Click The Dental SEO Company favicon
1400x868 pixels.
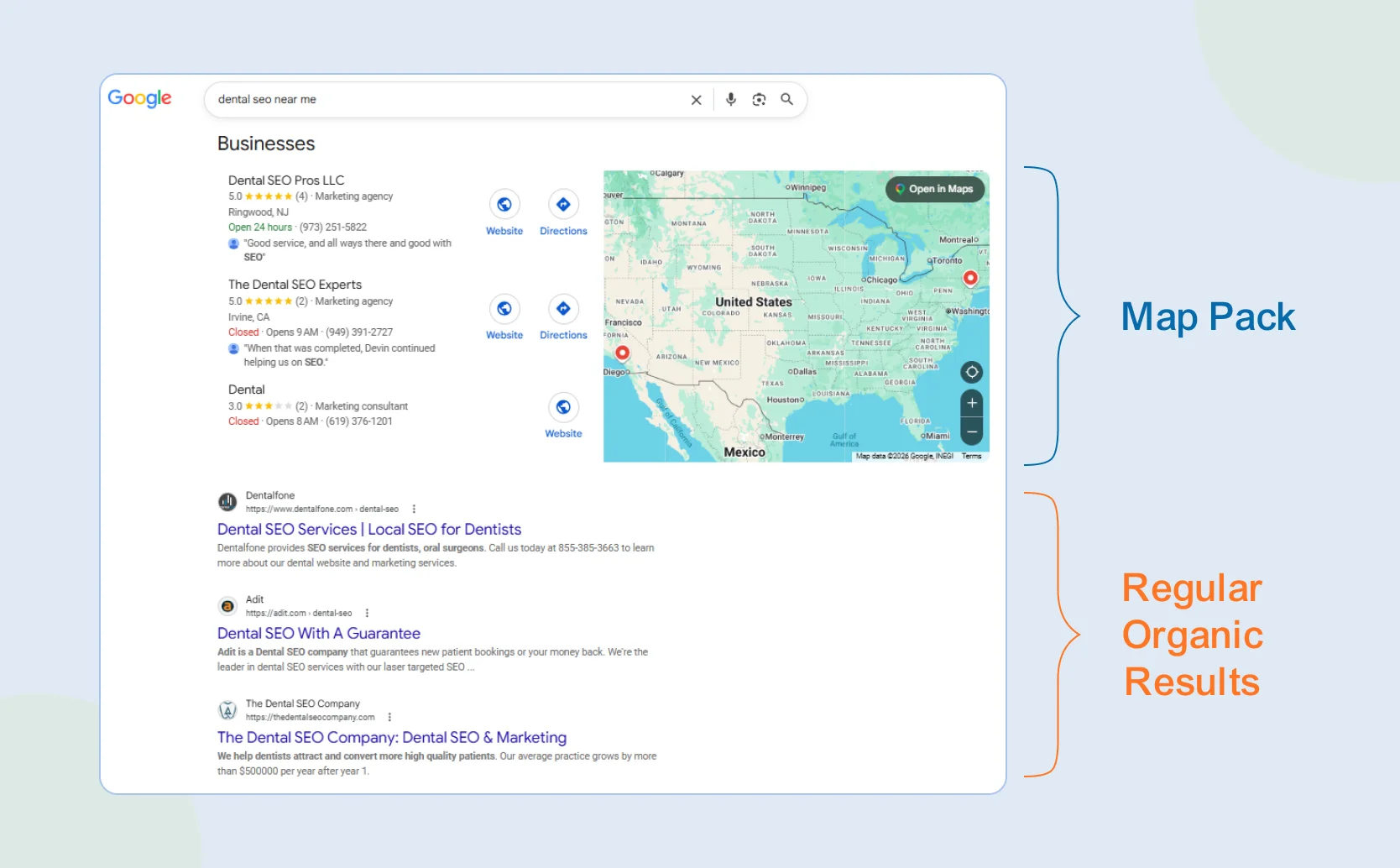[x=227, y=710]
